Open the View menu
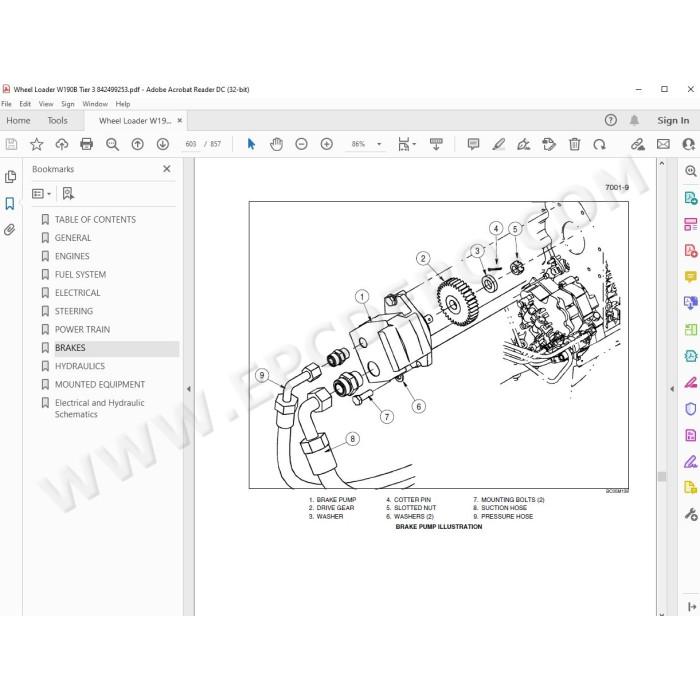Screen dimensions: 700x700 tap(46, 104)
